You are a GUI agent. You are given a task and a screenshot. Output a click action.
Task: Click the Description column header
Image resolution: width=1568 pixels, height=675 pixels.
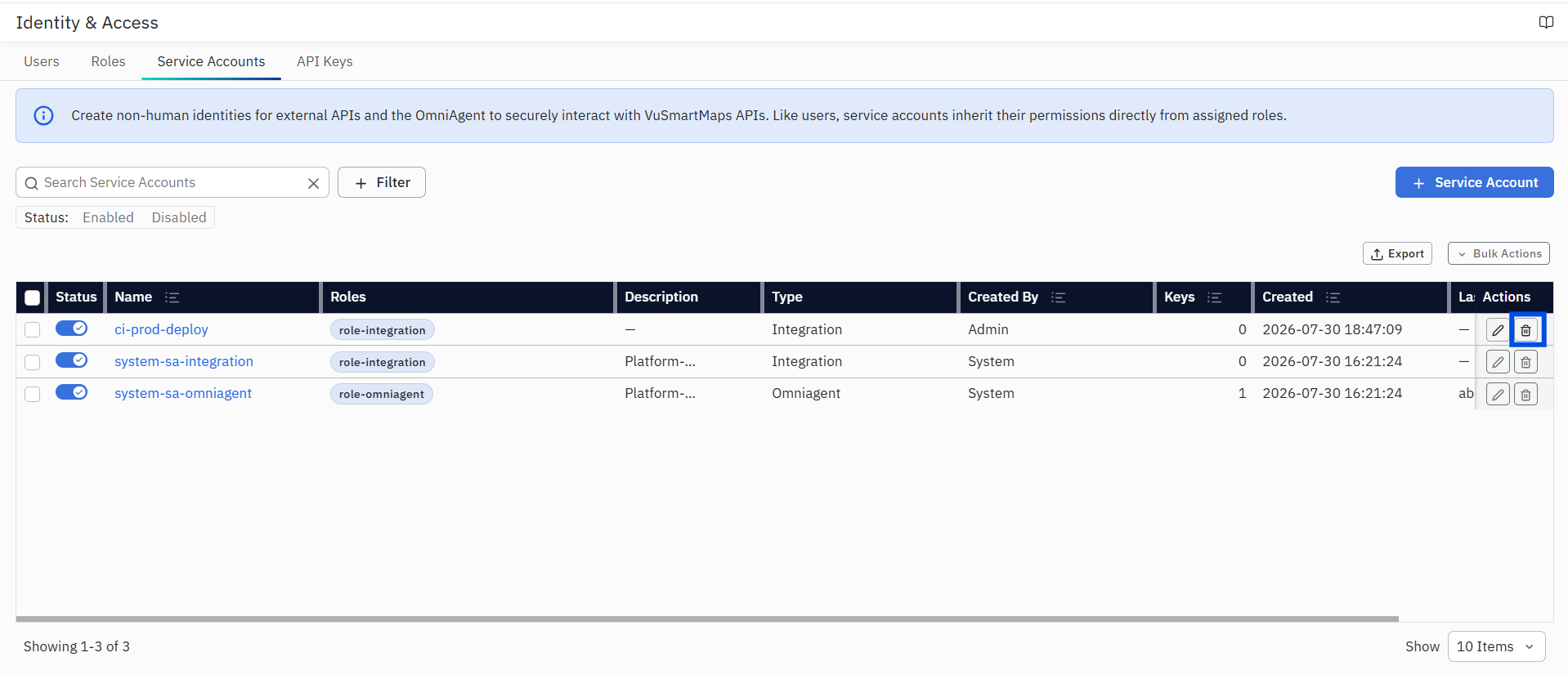click(688, 297)
